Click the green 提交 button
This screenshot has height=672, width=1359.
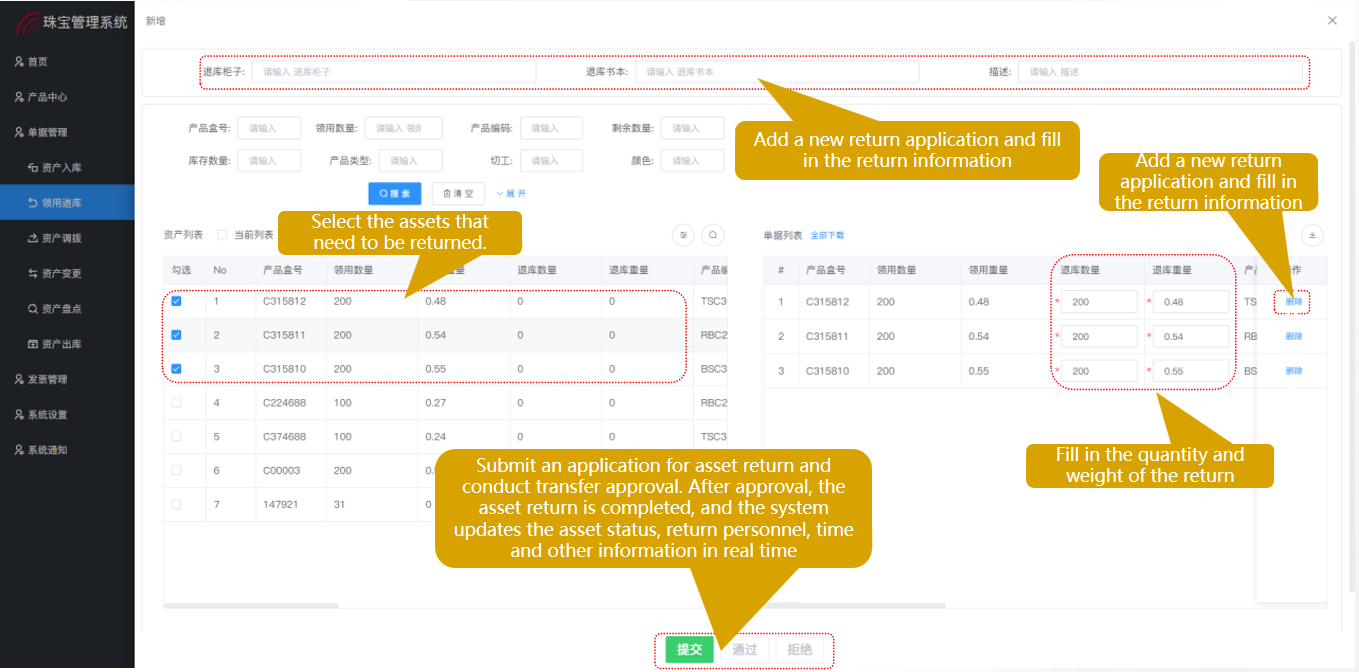689,650
